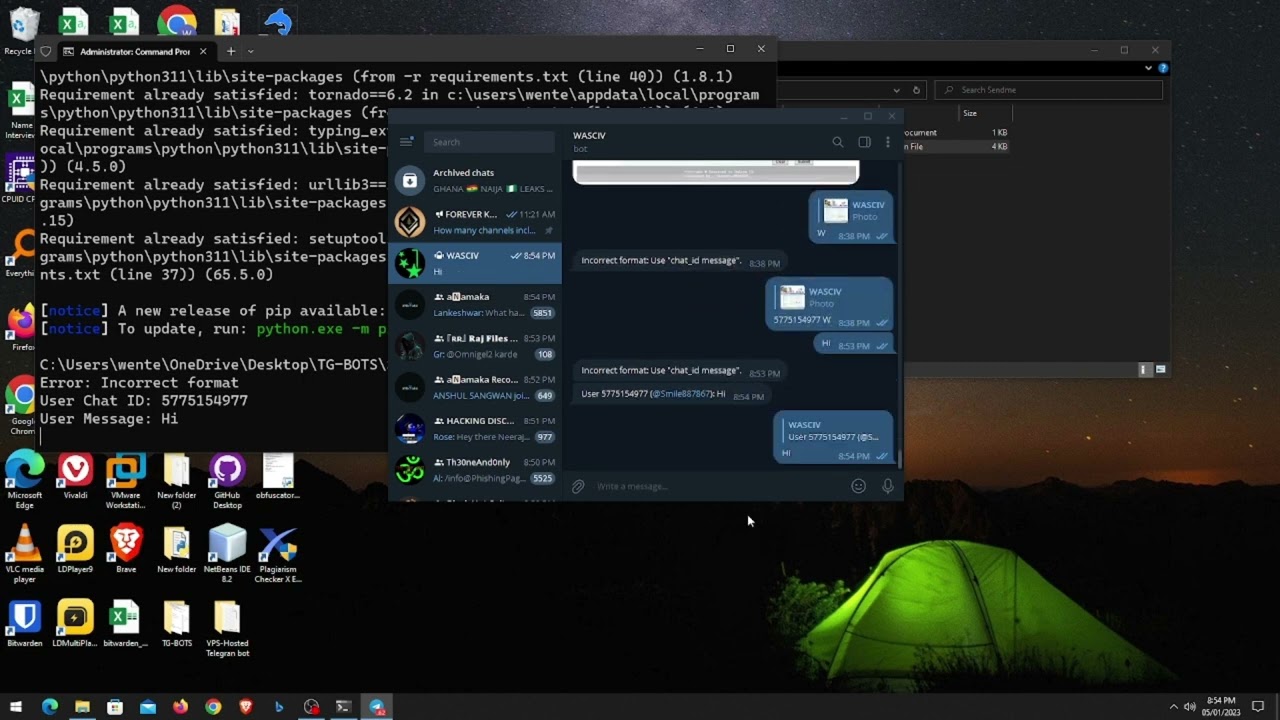This screenshot has height=720, width=1280.
Task: Open the taskbar clock showing 8:54 PM
Action: 1221,707
